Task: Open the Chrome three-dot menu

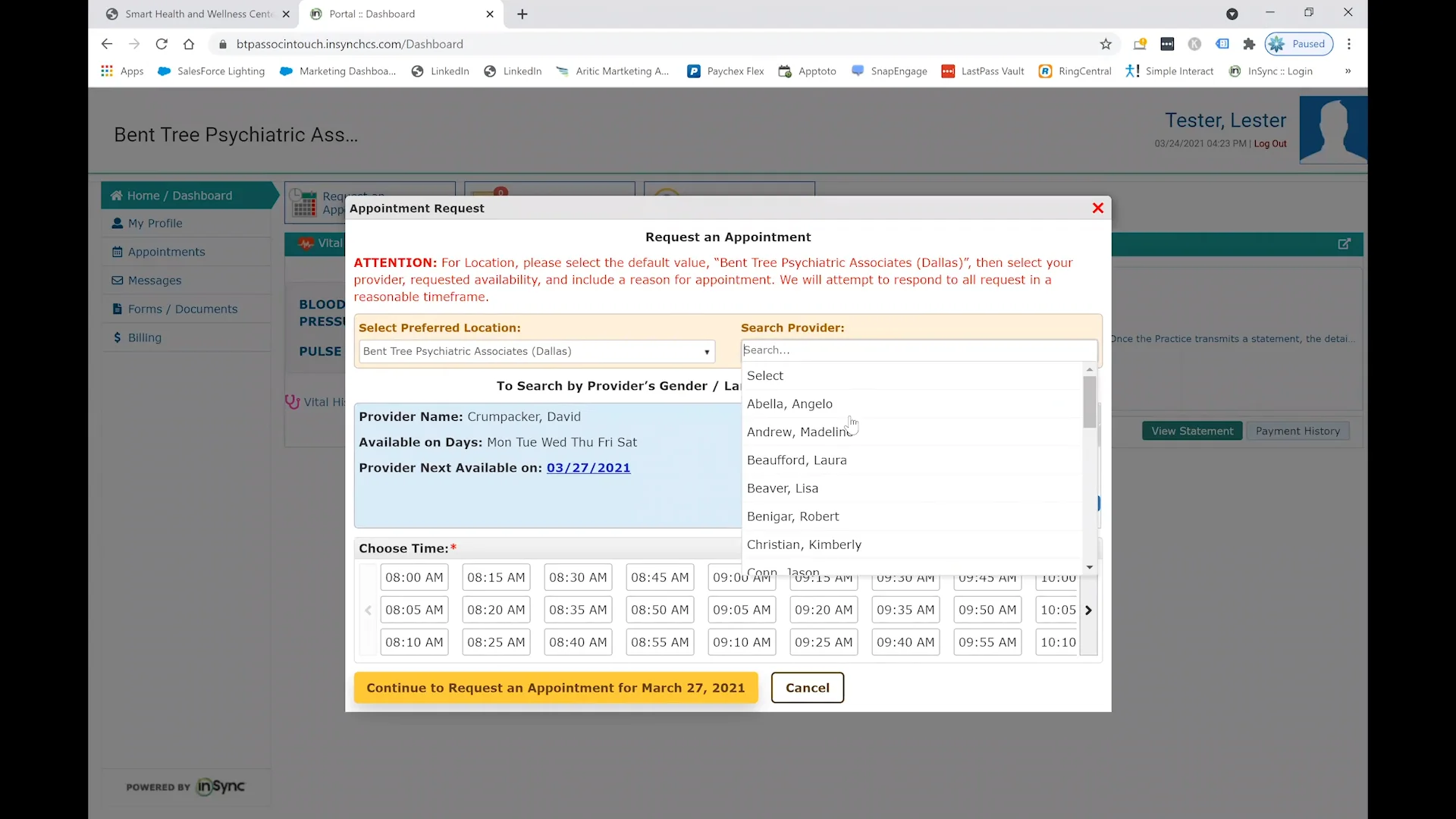Action: point(1349,44)
